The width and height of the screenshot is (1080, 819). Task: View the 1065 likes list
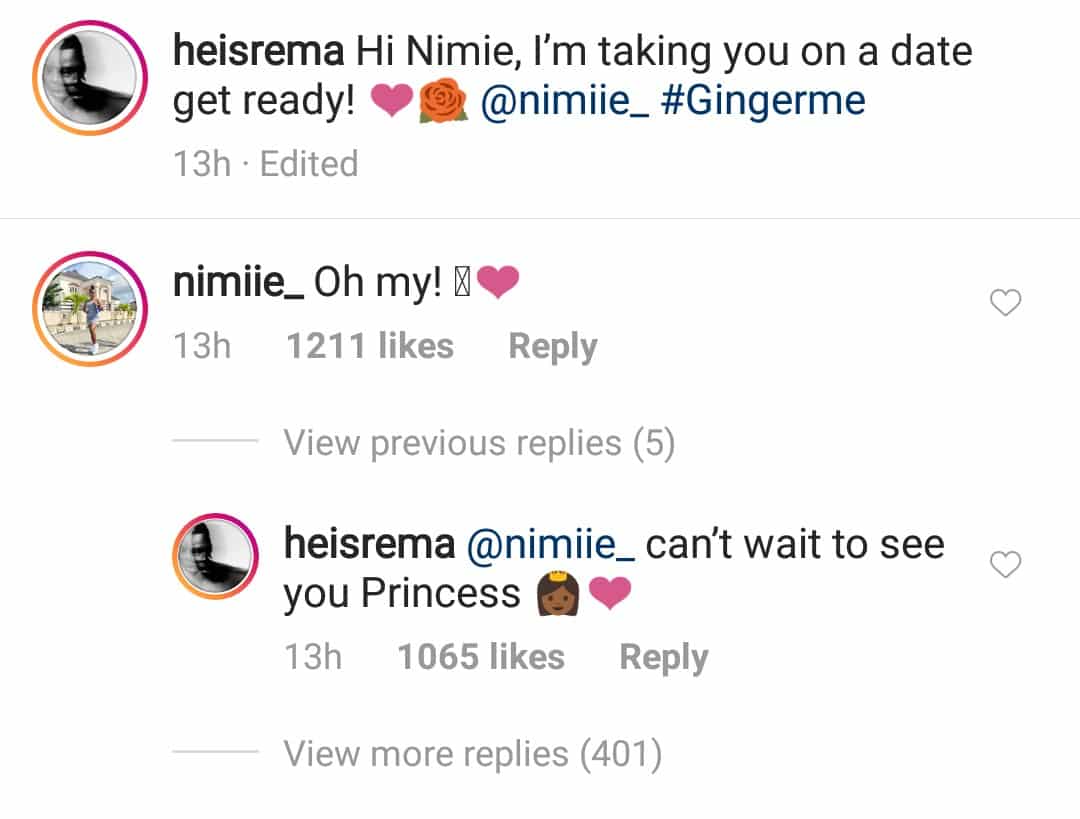point(480,657)
